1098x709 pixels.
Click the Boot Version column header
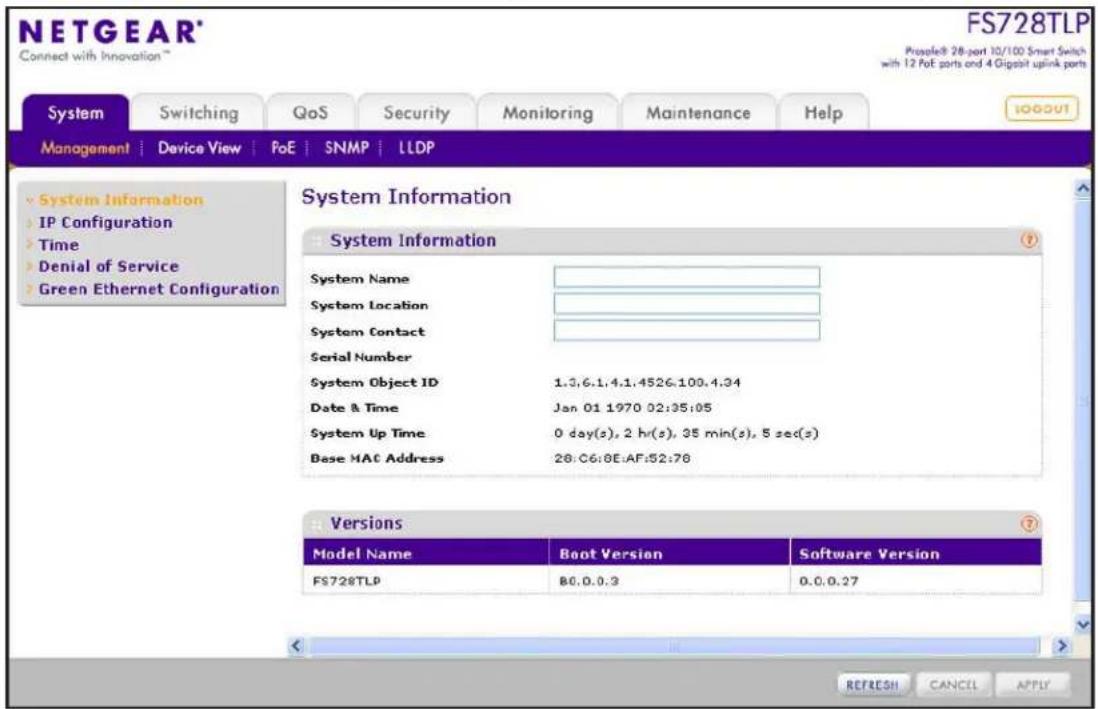pyautogui.click(x=669, y=553)
